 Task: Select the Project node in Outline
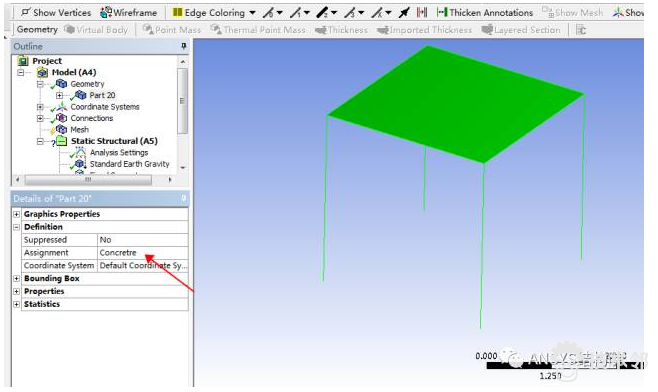pyautogui.click(x=47, y=61)
